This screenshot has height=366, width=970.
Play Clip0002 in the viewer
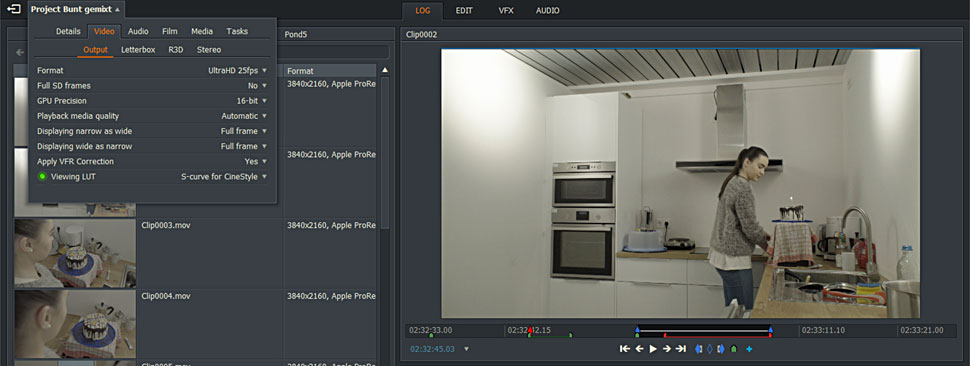click(653, 349)
